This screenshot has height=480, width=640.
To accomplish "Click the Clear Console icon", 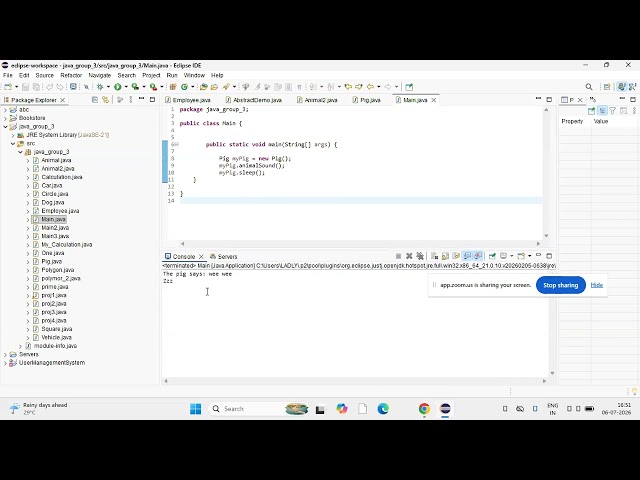I will click(x=434, y=256).
